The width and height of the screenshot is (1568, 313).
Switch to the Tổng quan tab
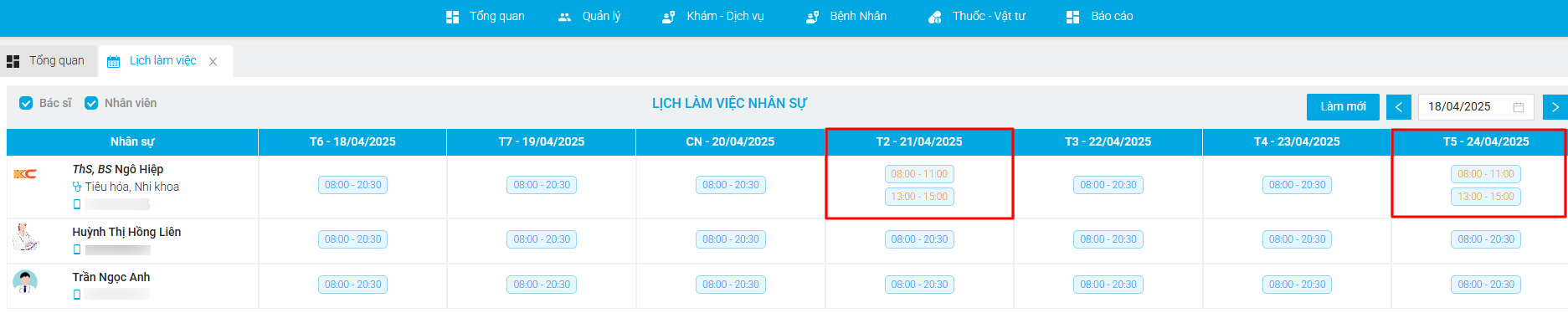[x=46, y=60]
